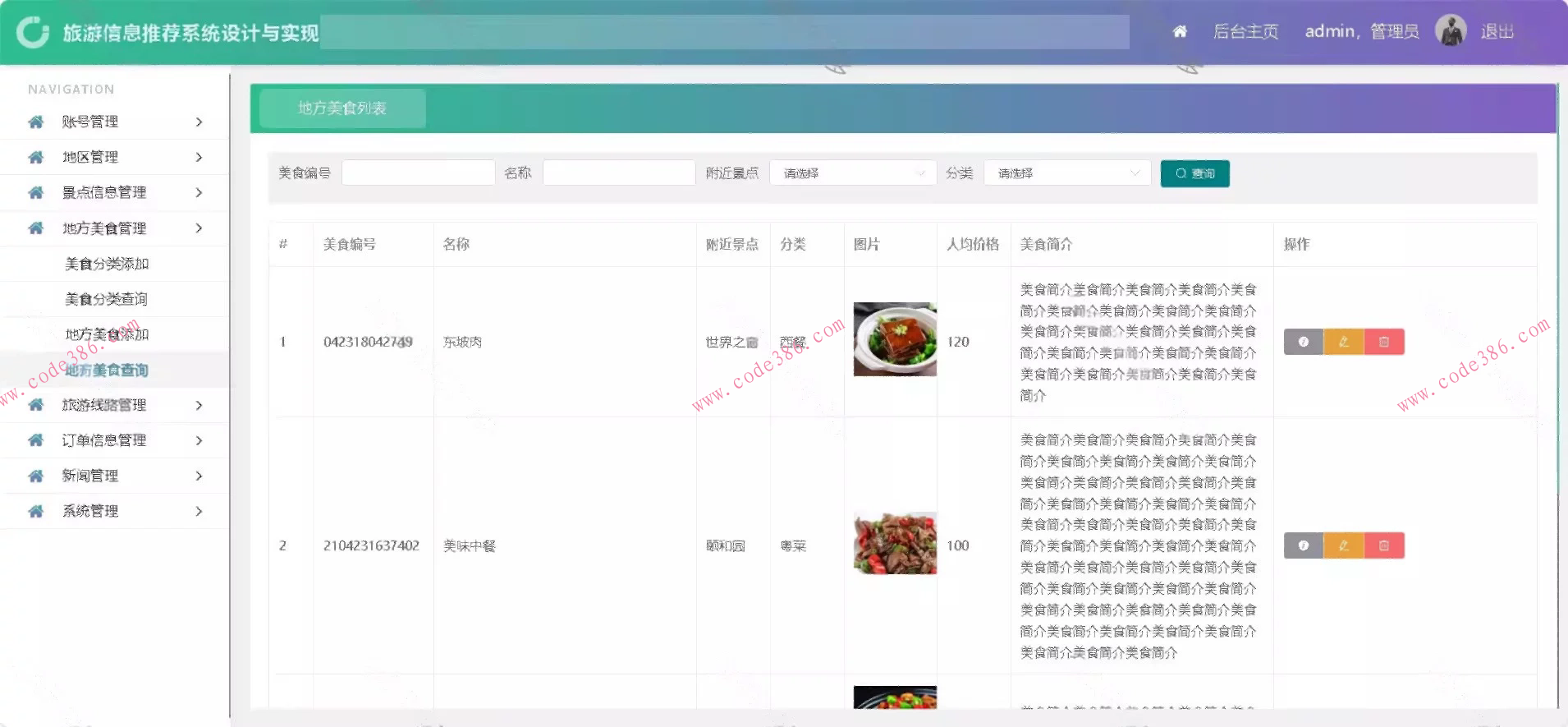This screenshot has width=1568, height=727.
Task: Click the house icon next to 新闻管理
Action: tap(36, 476)
